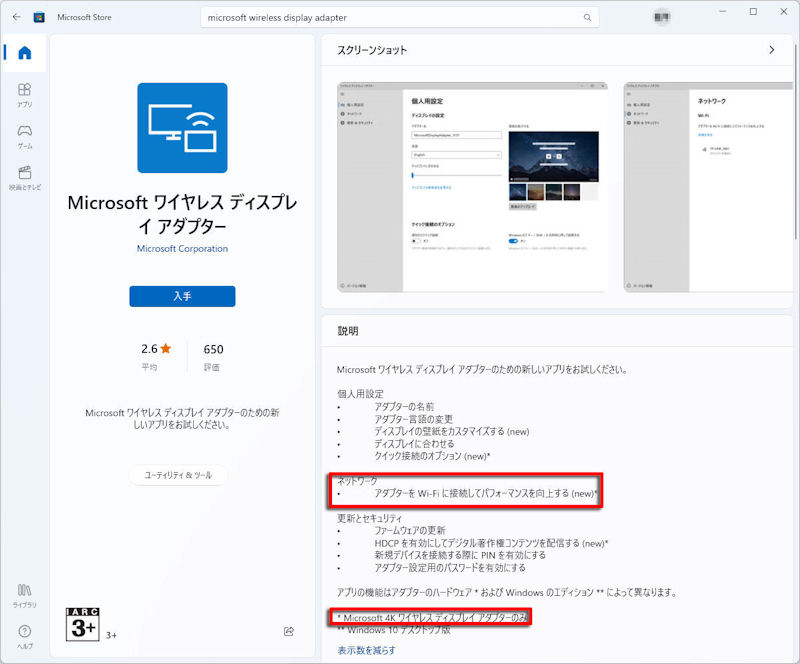Open the ネットワーク screenshot thumbnail

pos(709,187)
